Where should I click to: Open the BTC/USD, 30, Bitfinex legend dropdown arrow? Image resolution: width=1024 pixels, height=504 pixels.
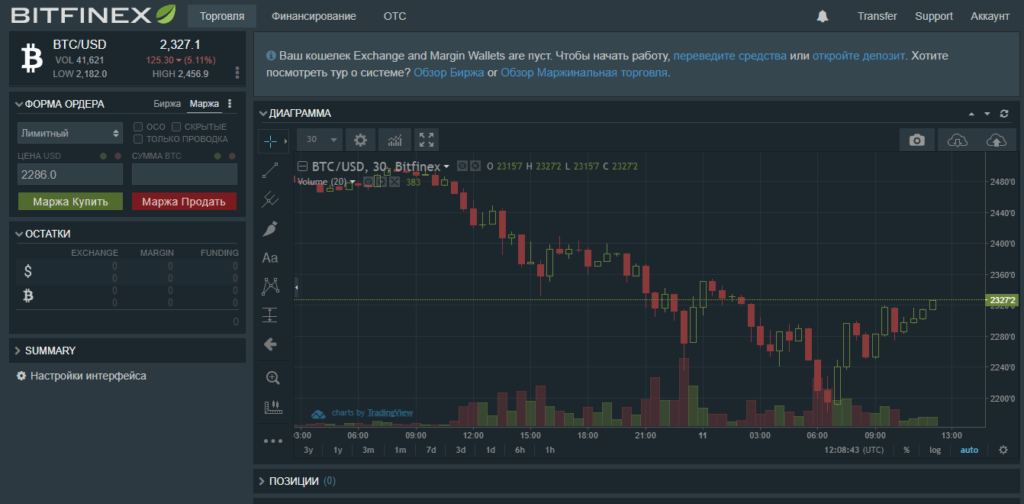pyautogui.click(x=447, y=166)
